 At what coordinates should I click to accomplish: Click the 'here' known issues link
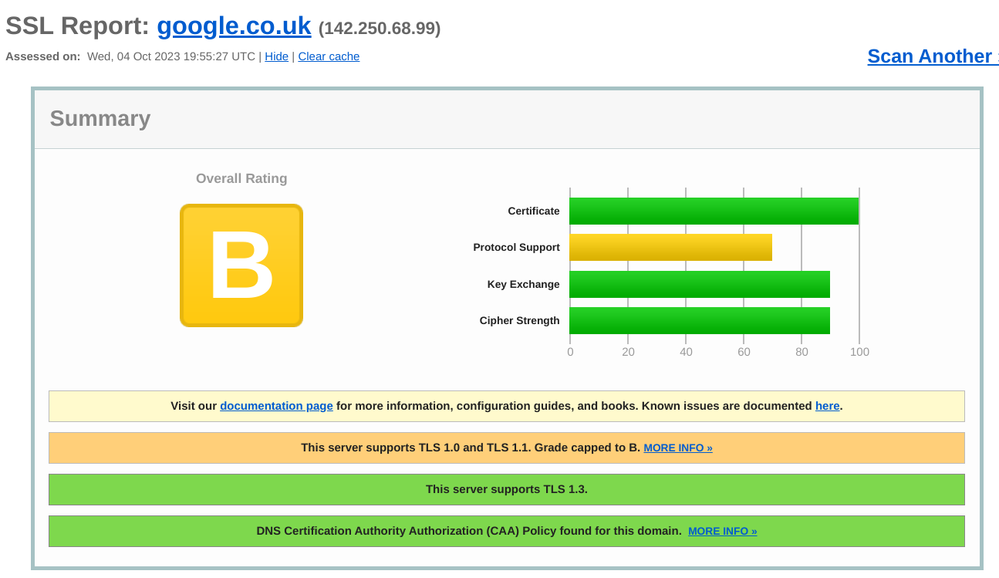tap(827, 406)
